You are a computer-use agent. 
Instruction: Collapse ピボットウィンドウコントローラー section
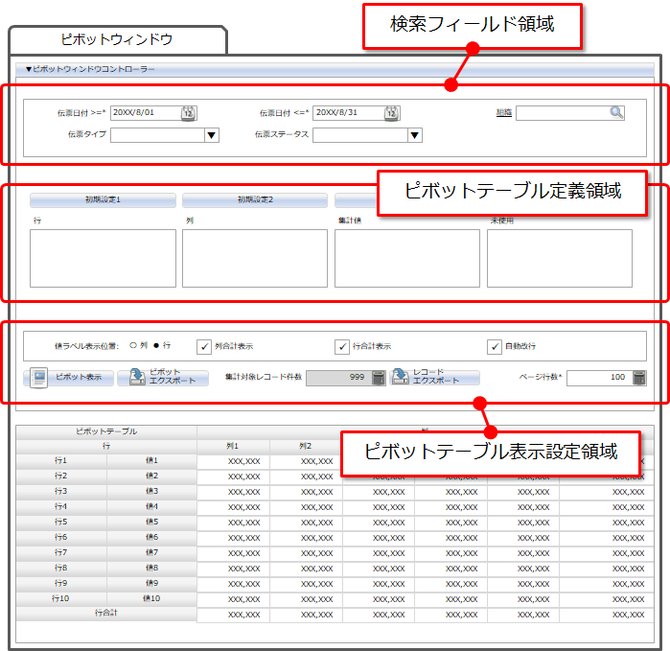pyautogui.click(x=29, y=69)
